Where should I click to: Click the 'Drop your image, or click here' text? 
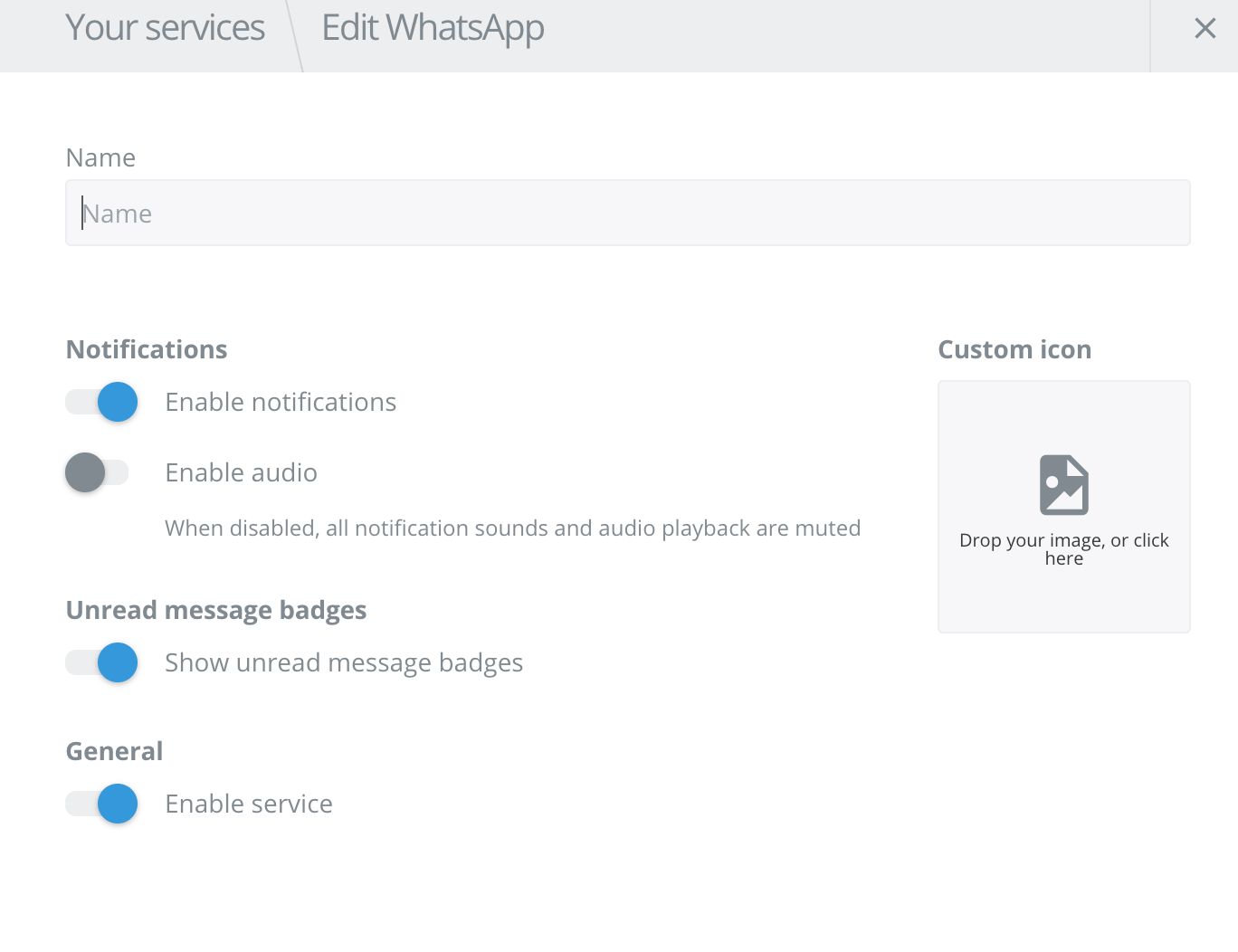coord(1064,549)
